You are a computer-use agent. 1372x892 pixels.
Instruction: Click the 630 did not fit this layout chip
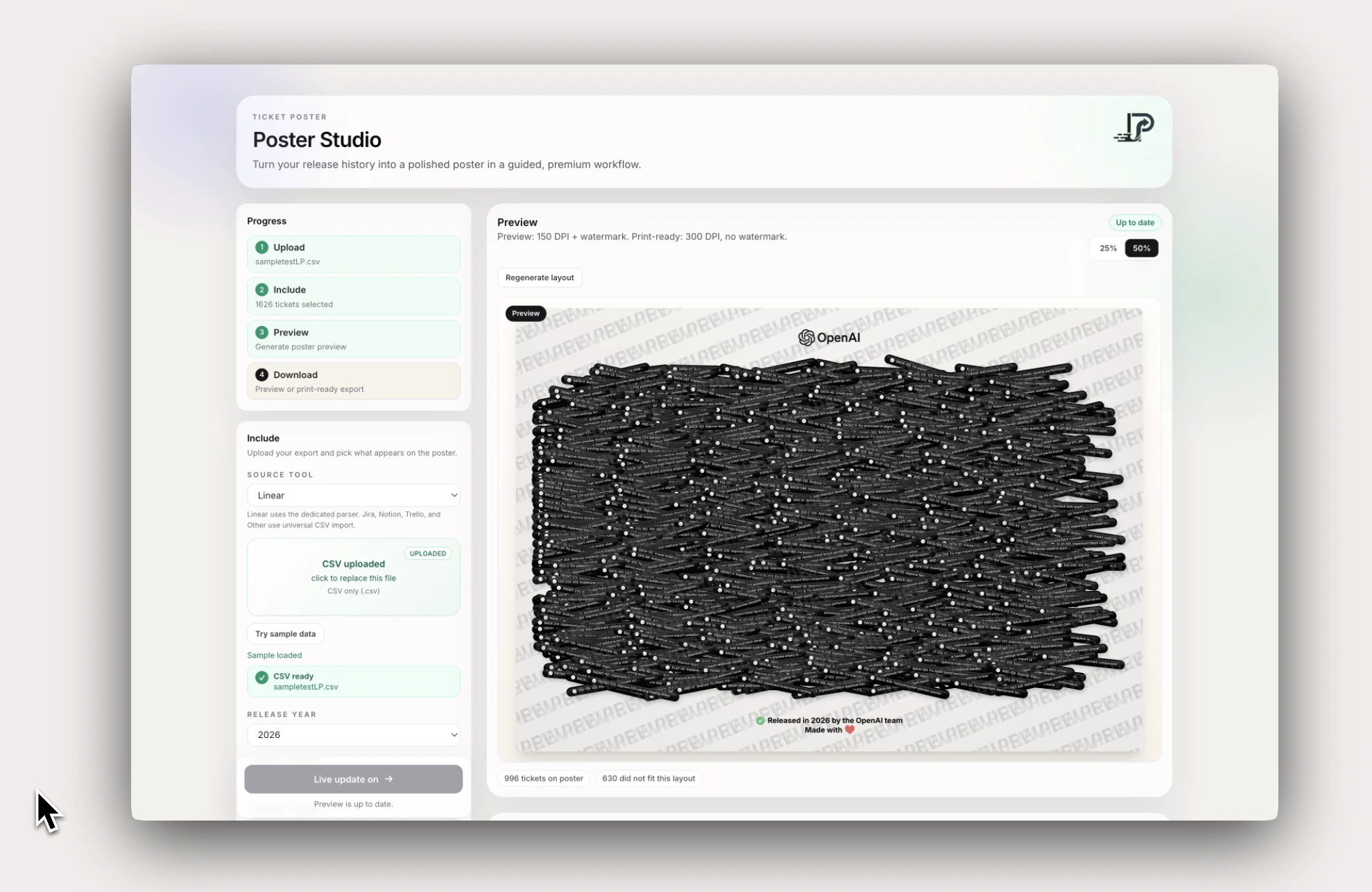click(x=648, y=778)
